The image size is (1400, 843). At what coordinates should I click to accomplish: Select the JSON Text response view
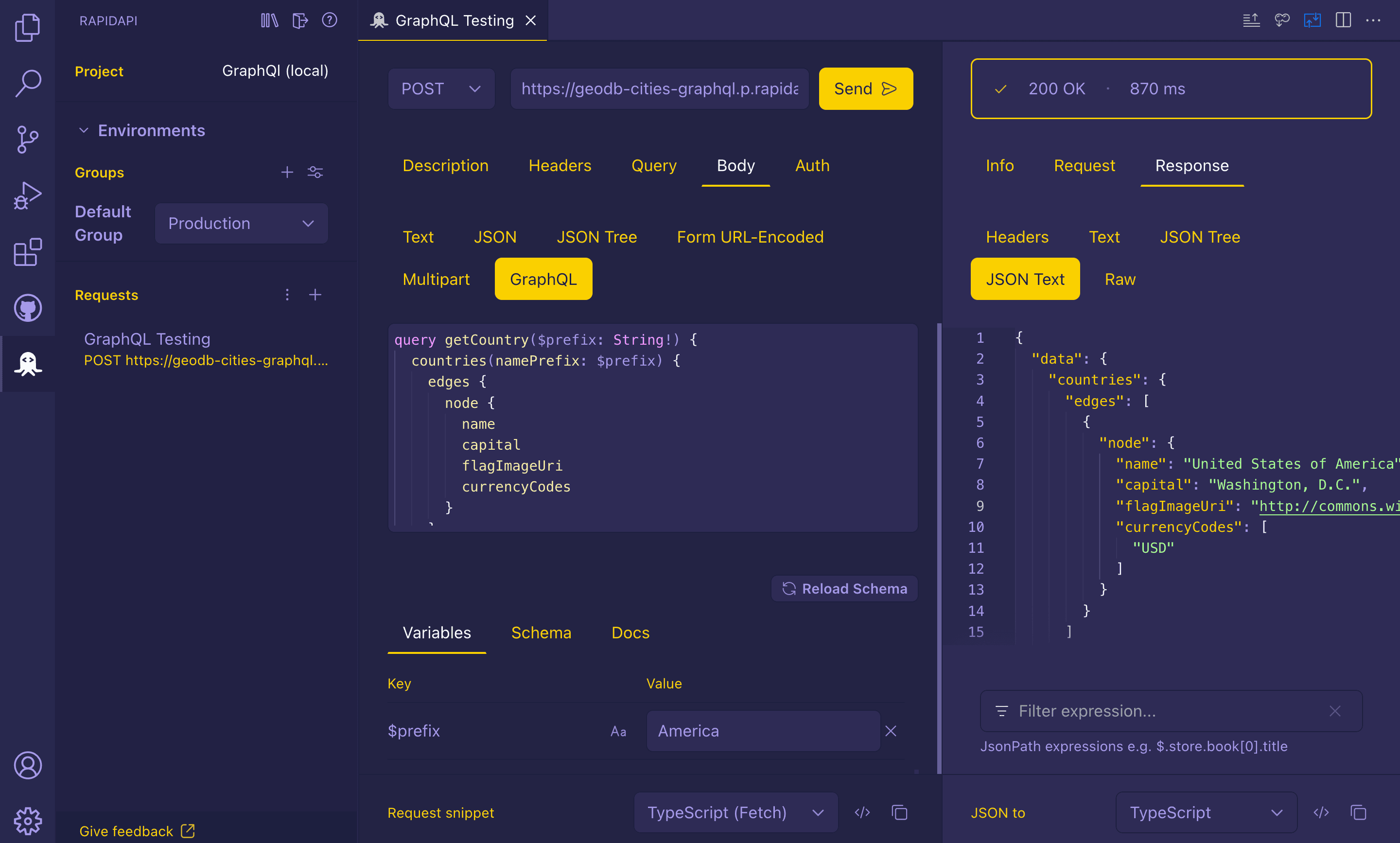point(1025,279)
